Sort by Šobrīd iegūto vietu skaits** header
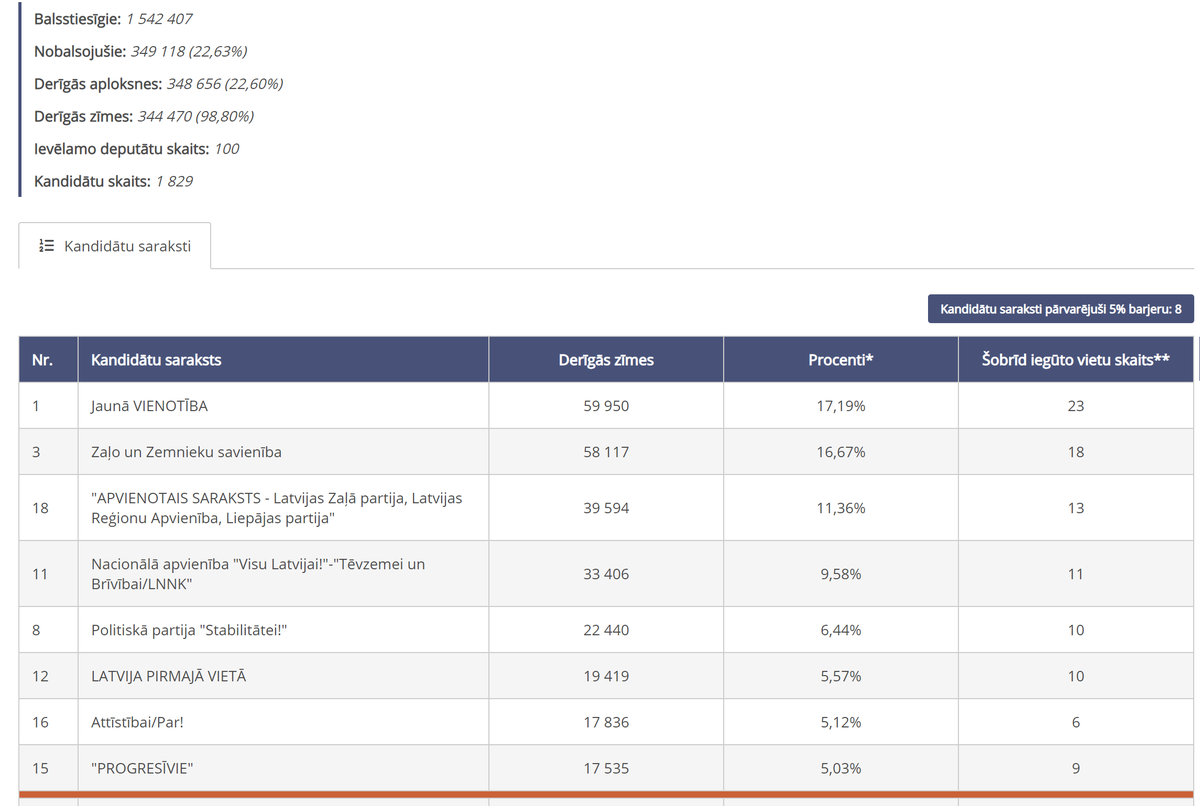1200x806 pixels. point(1076,360)
